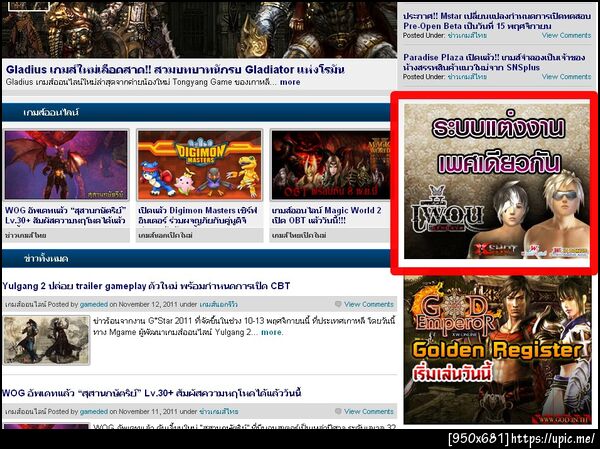Open Digimon Masters server card title

click(x=198, y=216)
